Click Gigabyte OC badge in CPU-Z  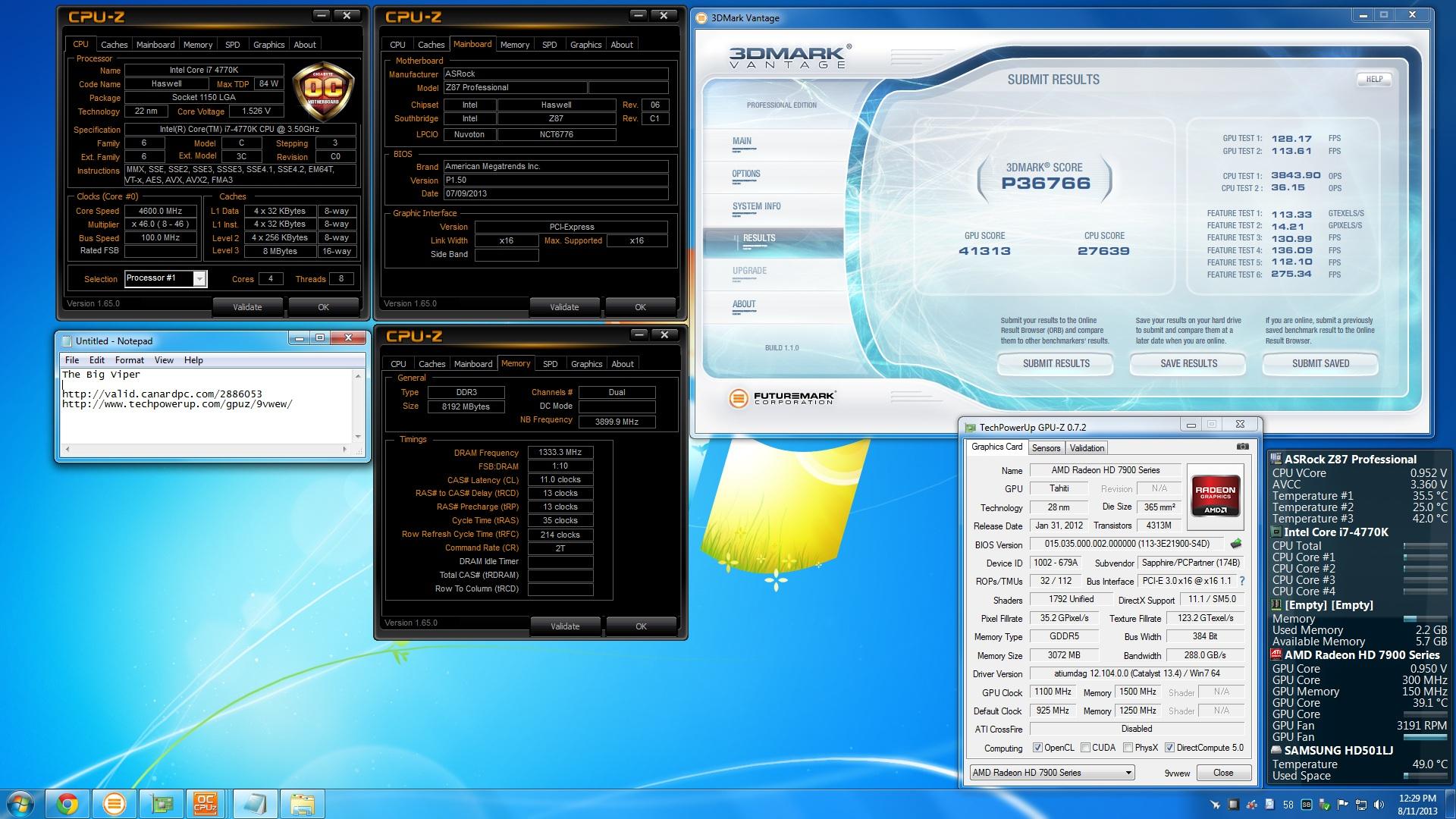click(324, 92)
